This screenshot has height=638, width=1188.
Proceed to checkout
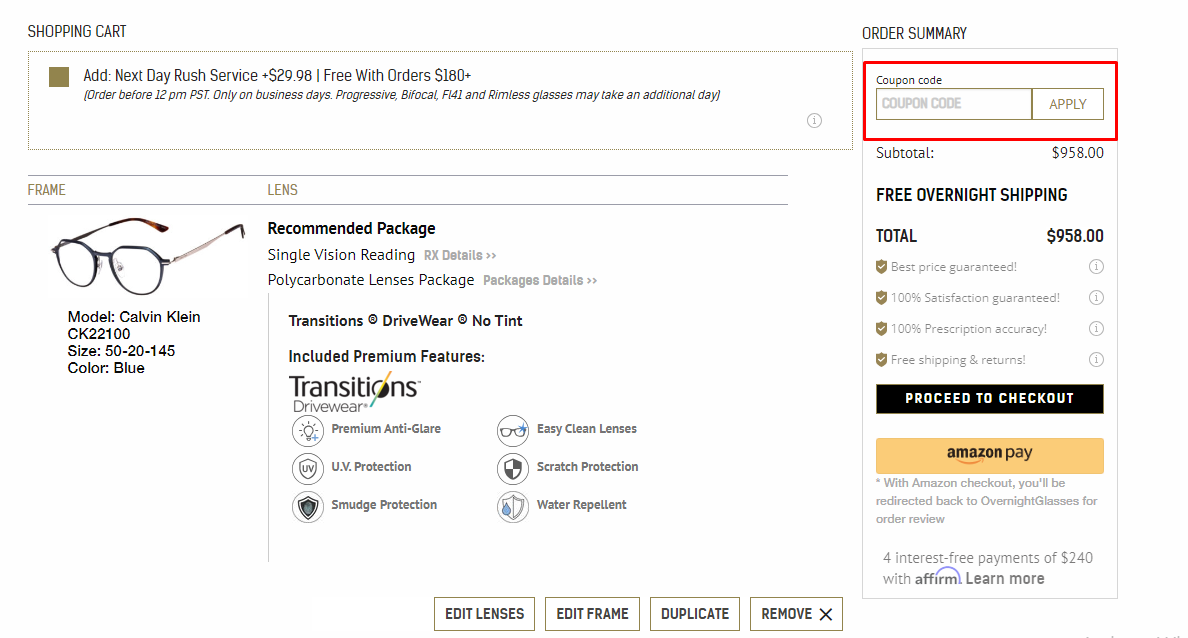click(989, 399)
